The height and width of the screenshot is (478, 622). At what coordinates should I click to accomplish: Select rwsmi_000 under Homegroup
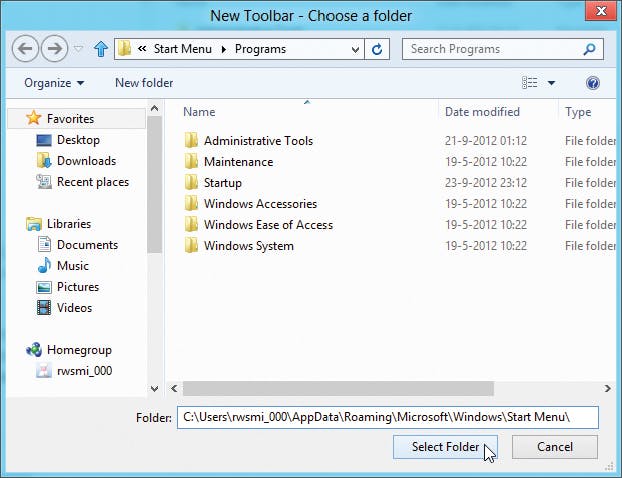click(x=84, y=371)
